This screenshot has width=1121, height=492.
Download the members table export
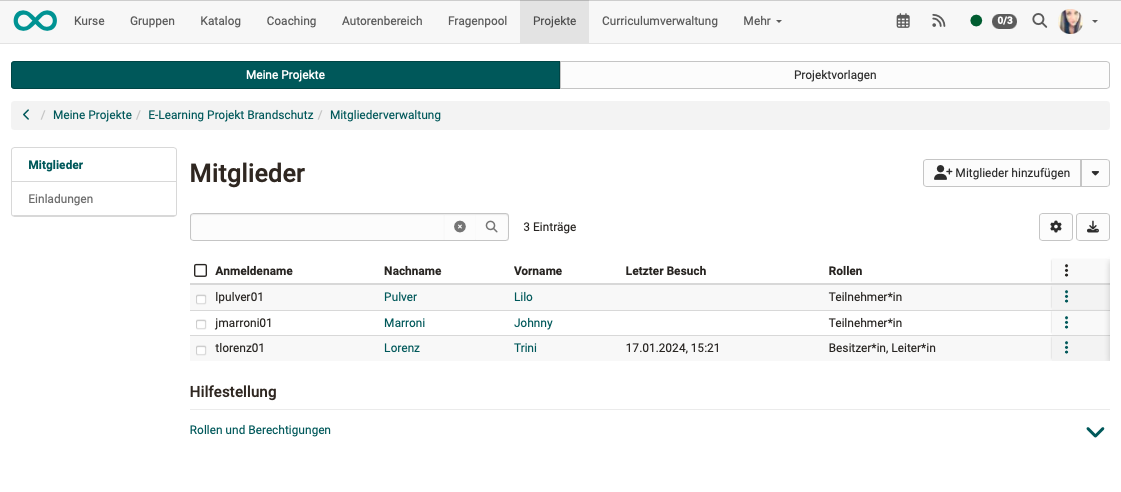(x=1093, y=227)
